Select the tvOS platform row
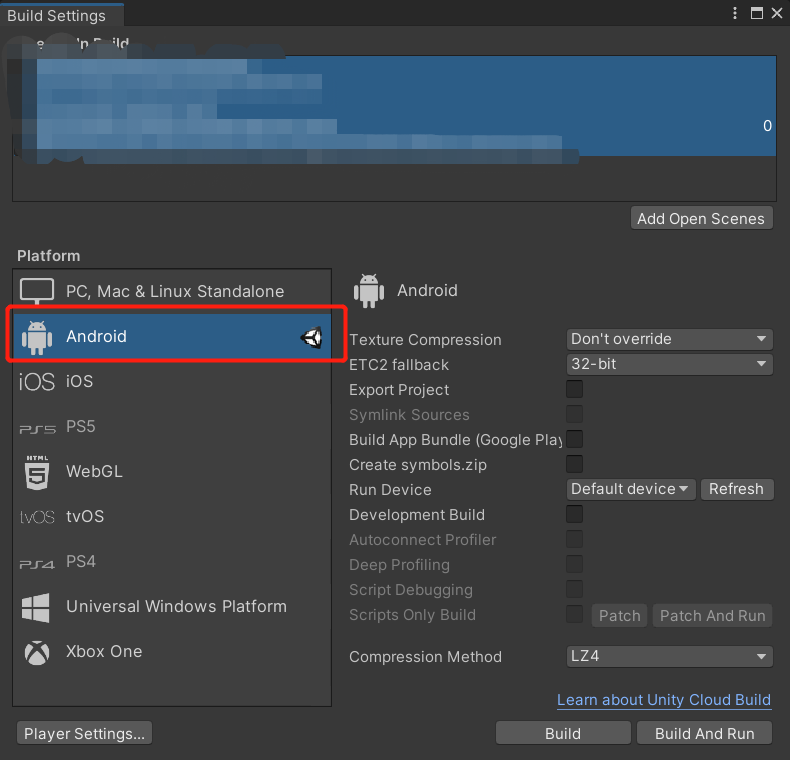The width and height of the screenshot is (790, 760). tap(172, 517)
